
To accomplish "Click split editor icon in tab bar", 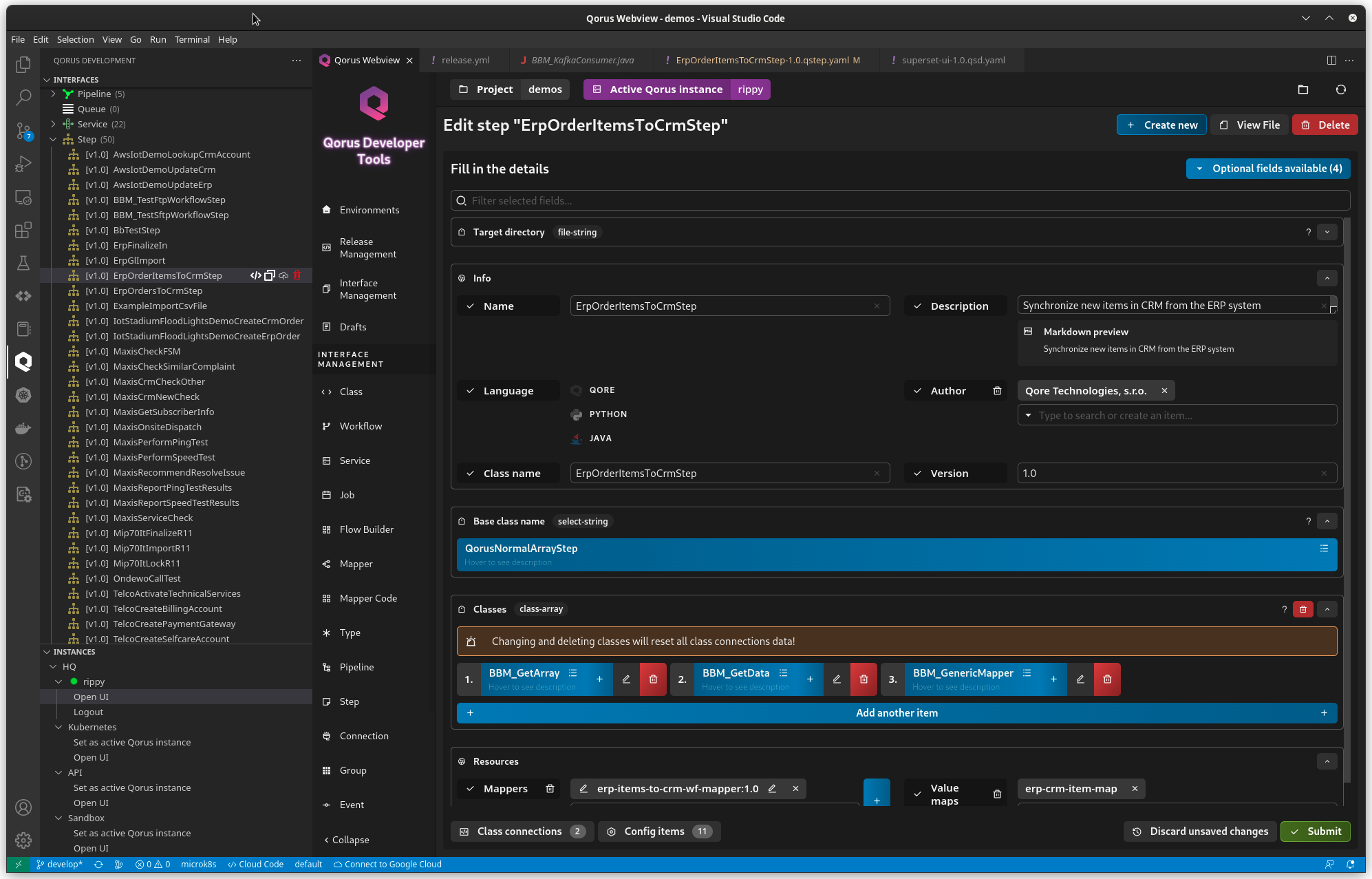I will [x=1331, y=60].
